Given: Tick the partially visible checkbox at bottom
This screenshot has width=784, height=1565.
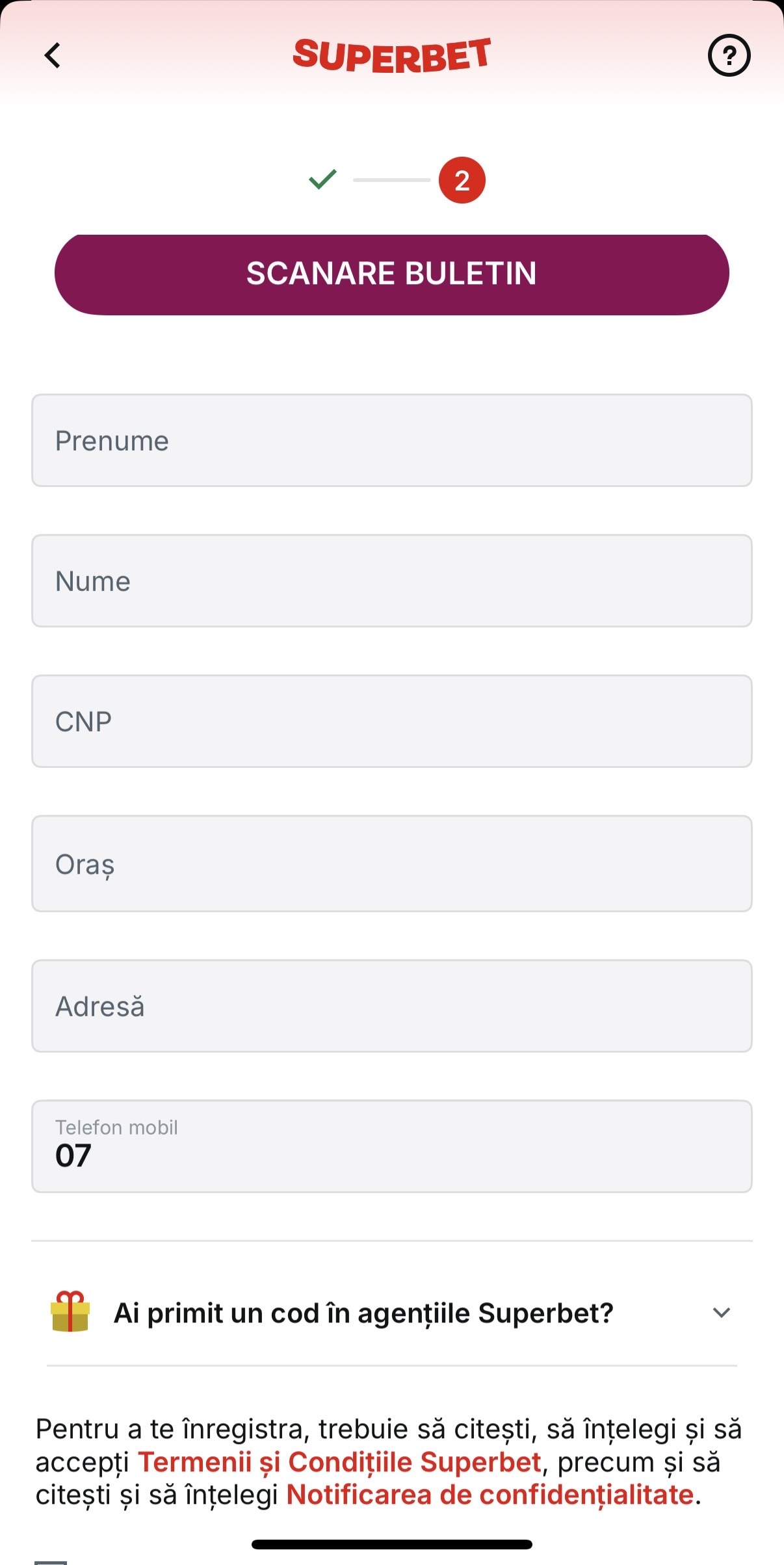Looking at the screenshot, I should click(x=51, y=1561).
